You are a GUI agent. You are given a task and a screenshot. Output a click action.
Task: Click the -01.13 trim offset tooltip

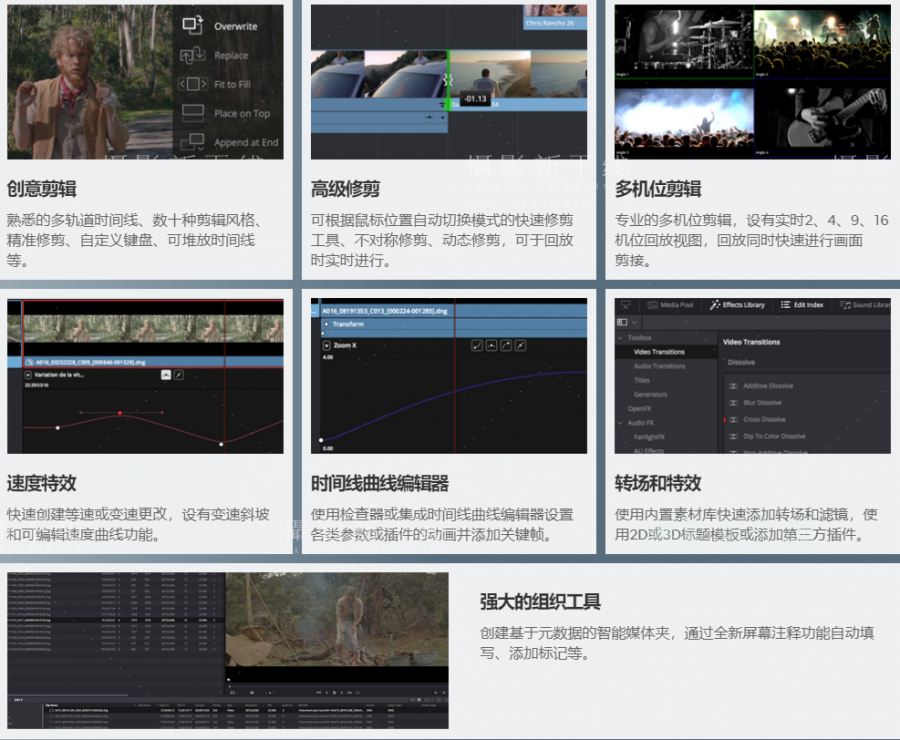point(475,99)
